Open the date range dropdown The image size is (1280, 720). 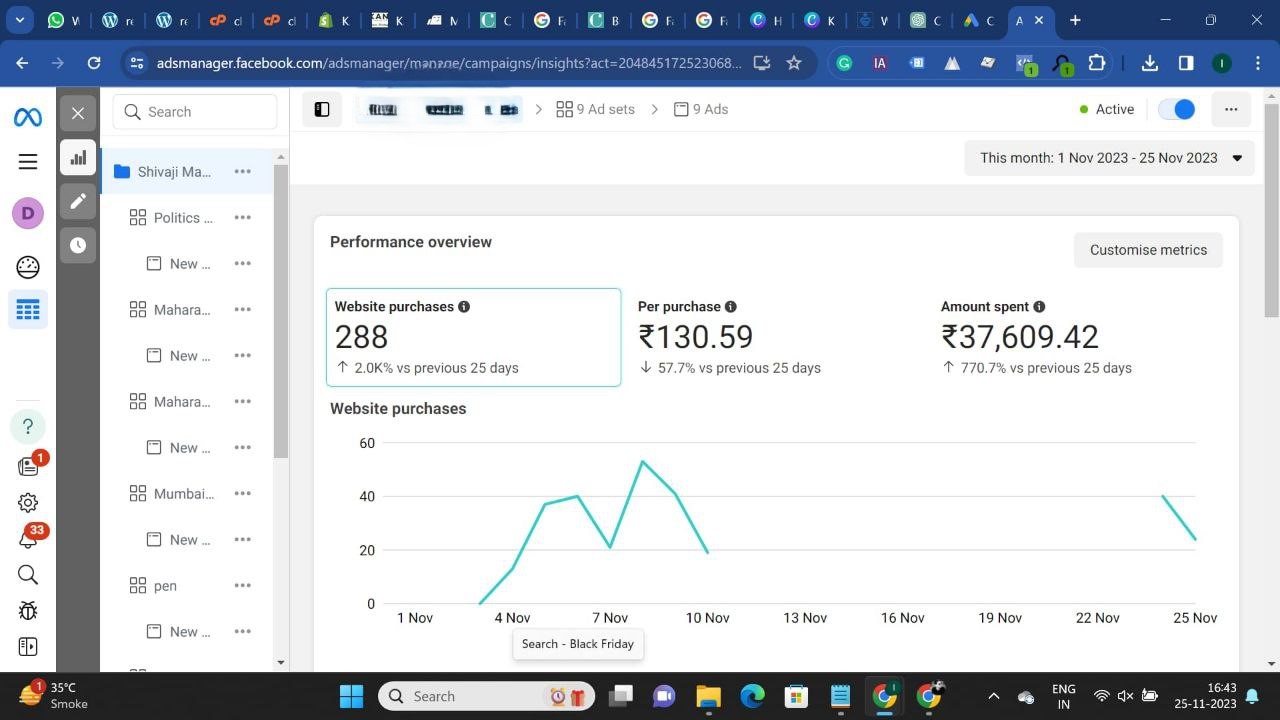coord(1109,158)
